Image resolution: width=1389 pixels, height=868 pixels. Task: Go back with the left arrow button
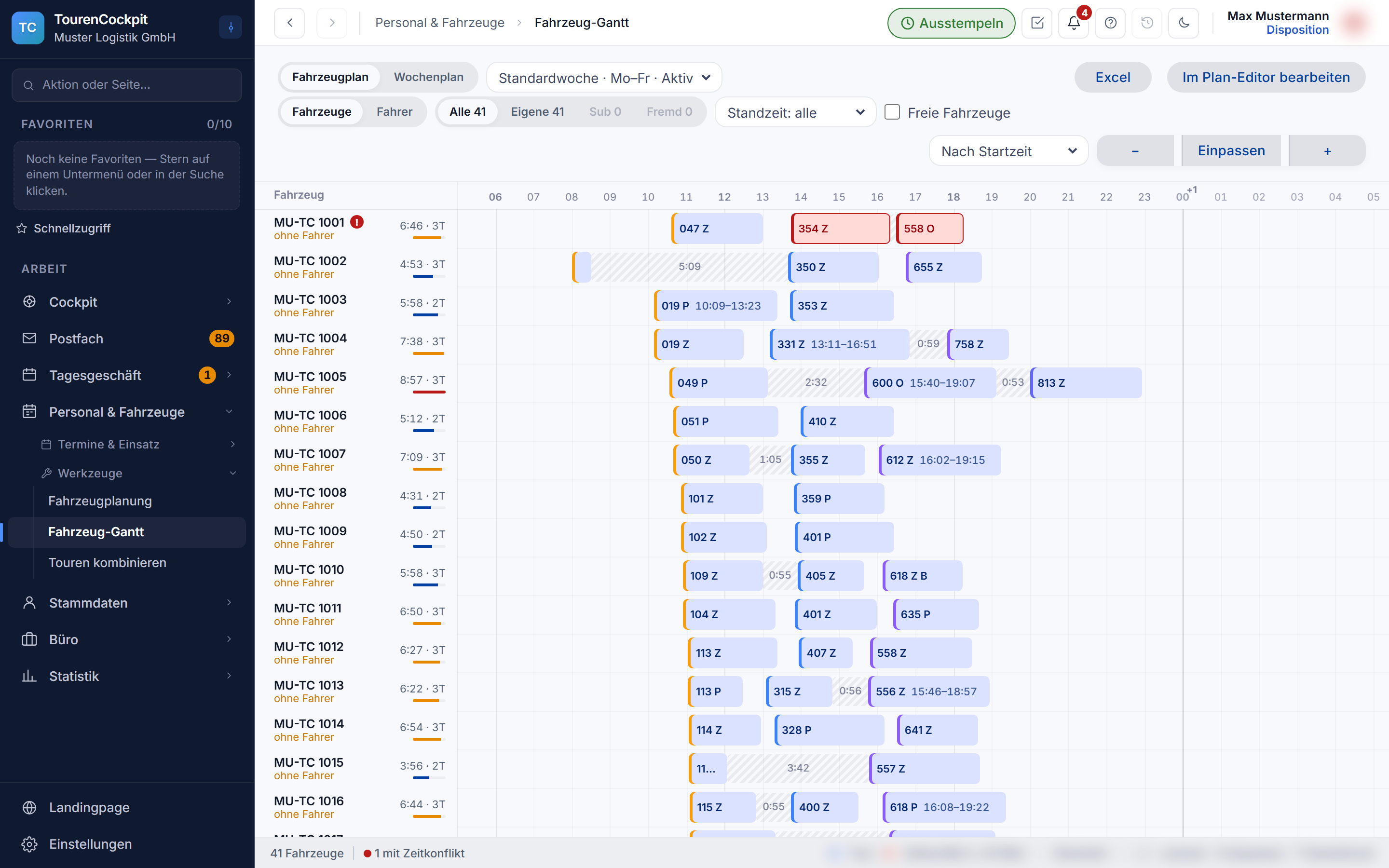(x=289, y=23)
